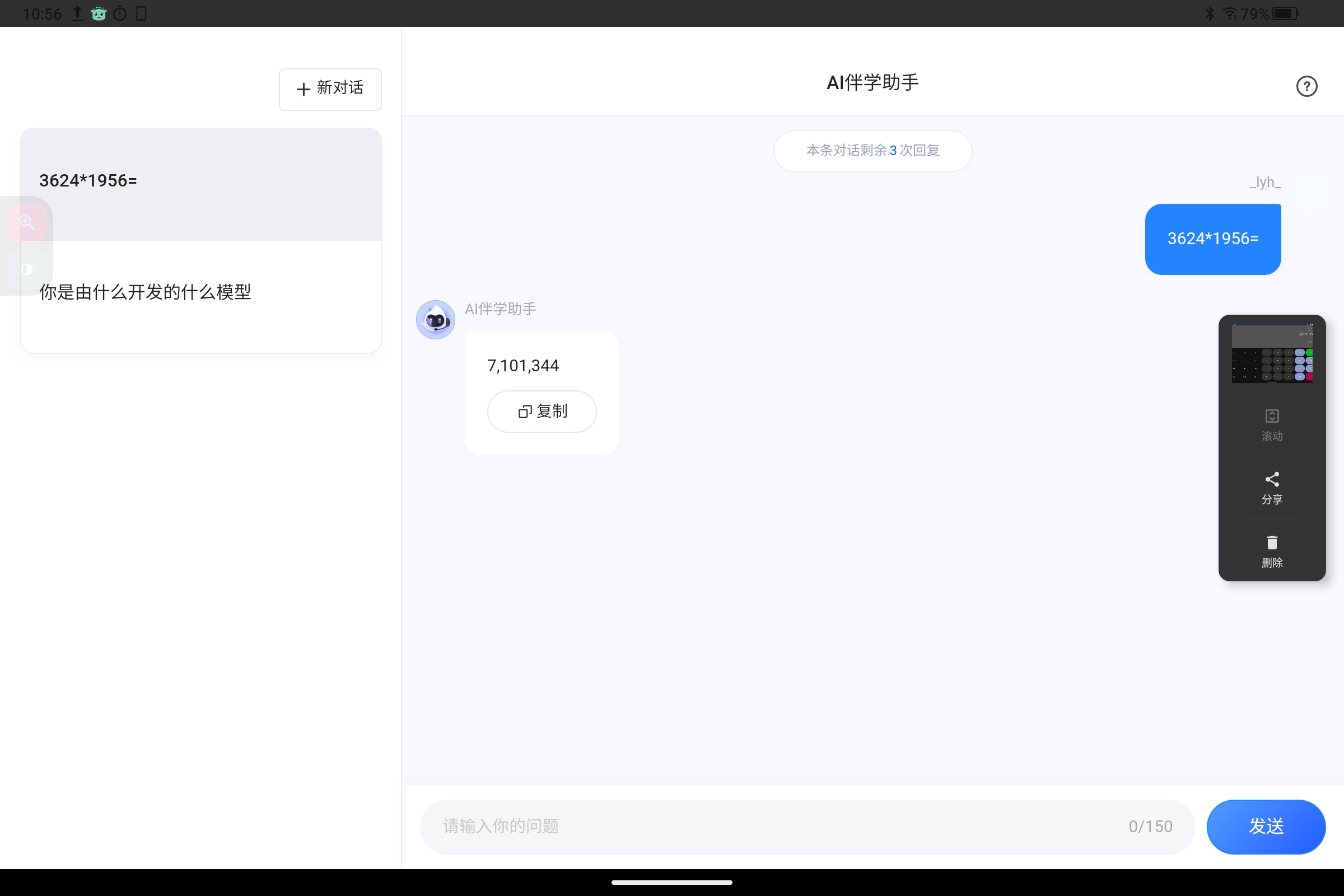Click the 发送 send button
This screenshot has height=896, width=1344.
[x=1266, y=827]
